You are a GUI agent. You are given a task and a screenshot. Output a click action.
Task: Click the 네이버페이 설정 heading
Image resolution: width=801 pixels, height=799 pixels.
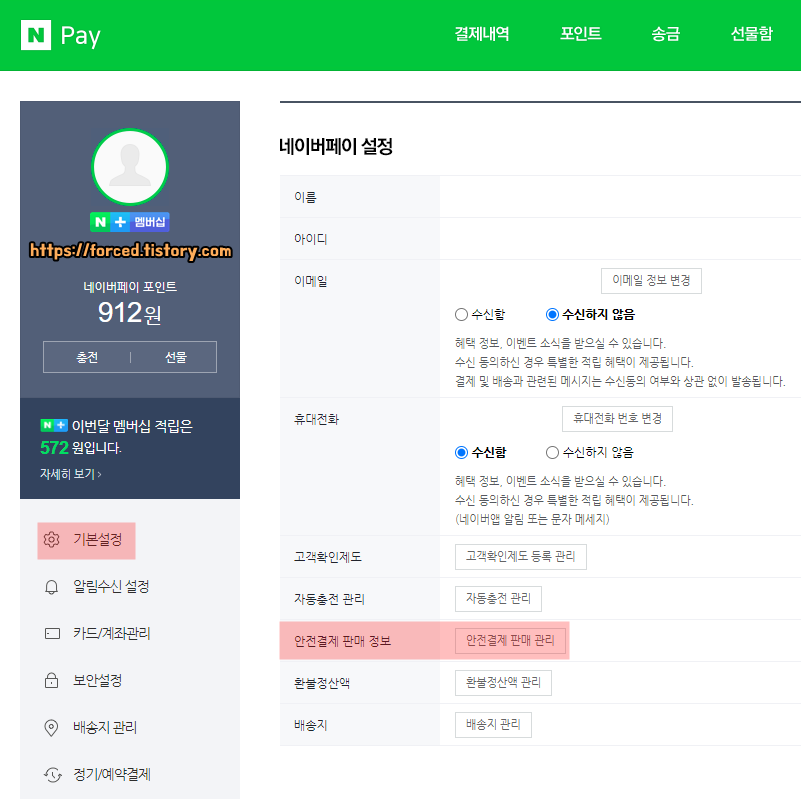(336, 147)
